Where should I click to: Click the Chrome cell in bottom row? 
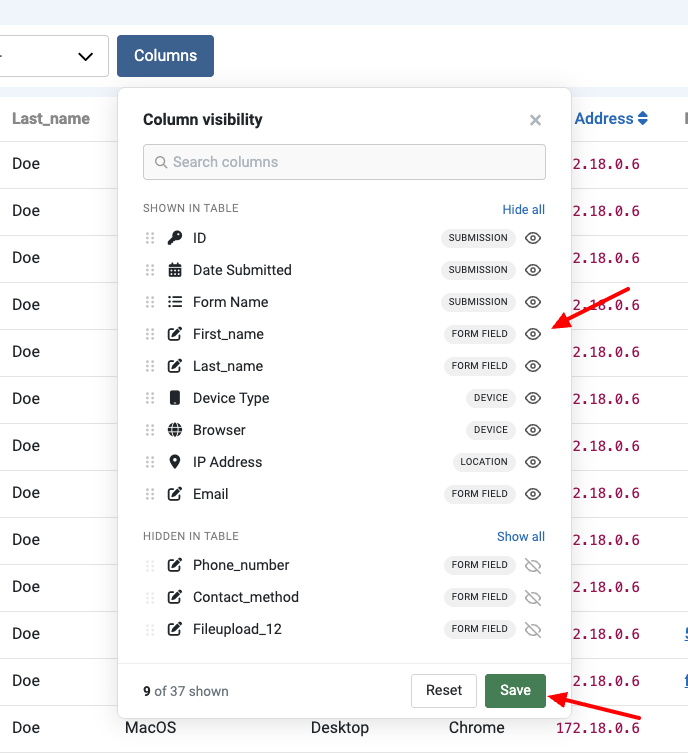tap(477, 728)
